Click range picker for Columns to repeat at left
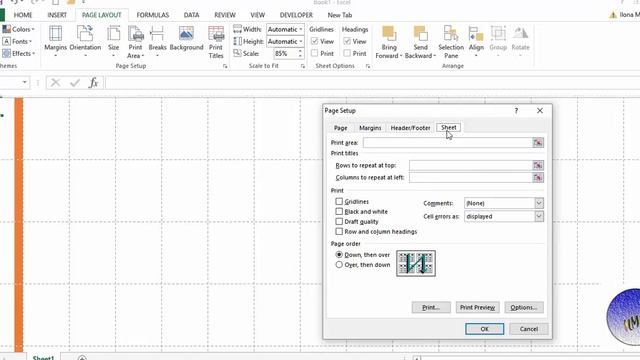The width and height of the screenshot is (640, 360). pyautogui.click(x=538, y=178)
